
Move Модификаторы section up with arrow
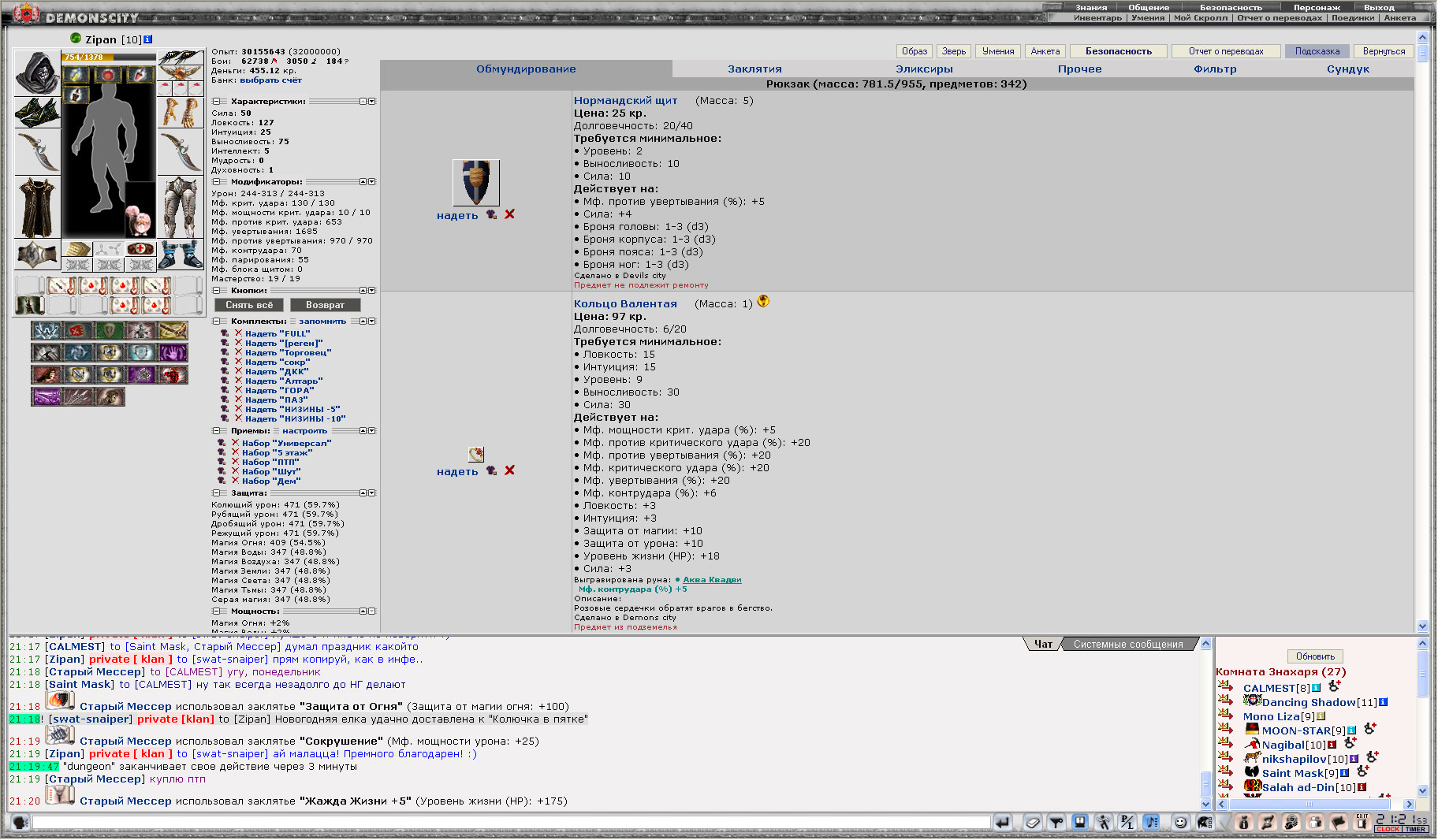[x=363, y=181]
